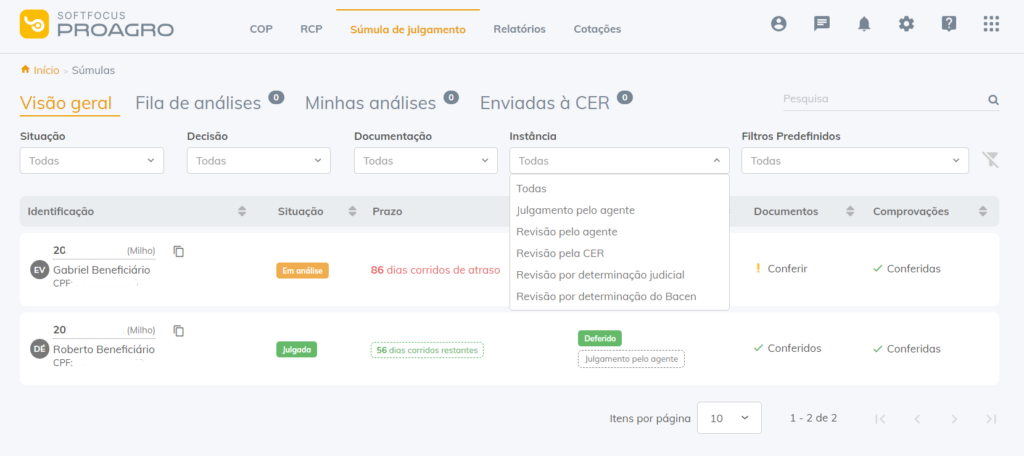
Task: Switch to the Fila de análises tab
Action: pyautogui.click(x=198, y=103)
